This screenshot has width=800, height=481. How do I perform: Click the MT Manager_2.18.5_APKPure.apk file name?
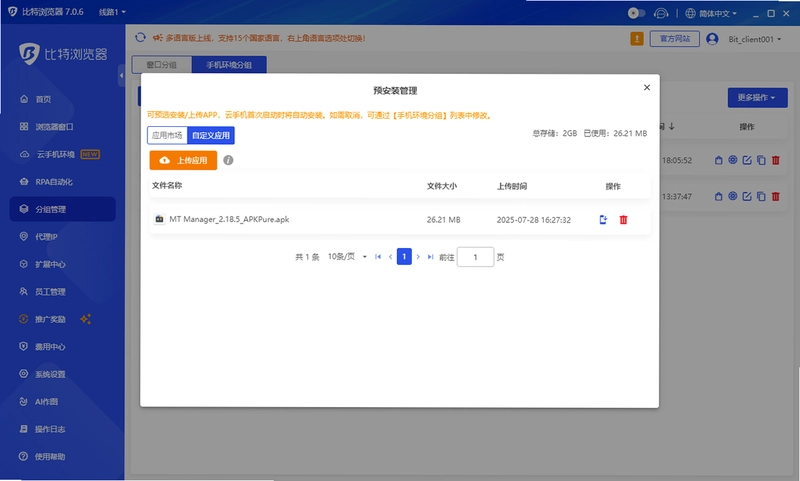click(229, 219)
